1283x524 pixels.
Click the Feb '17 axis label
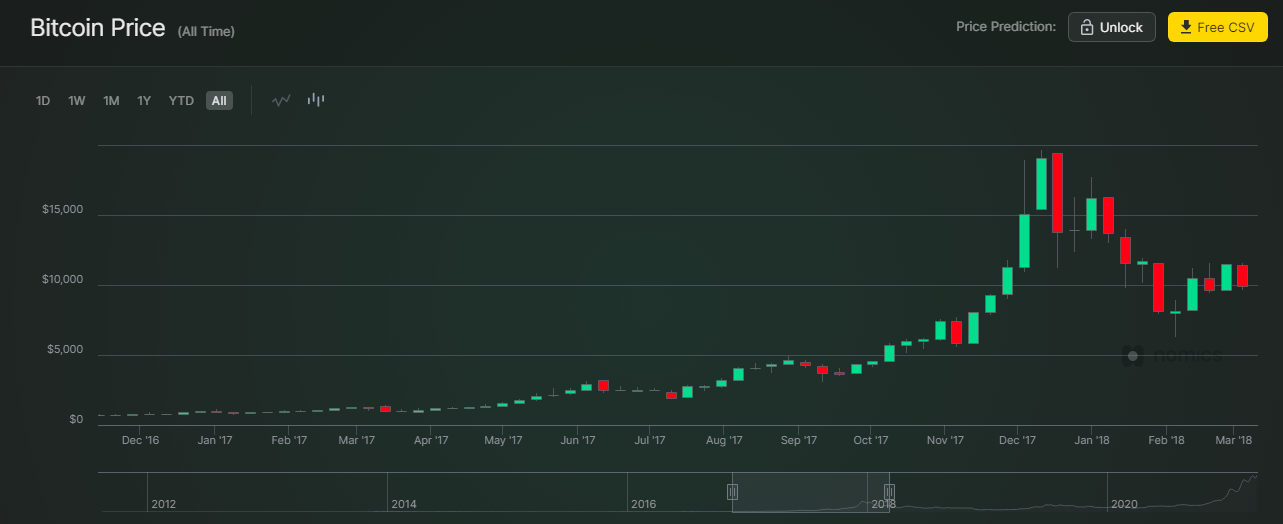[x=288, y=440]
